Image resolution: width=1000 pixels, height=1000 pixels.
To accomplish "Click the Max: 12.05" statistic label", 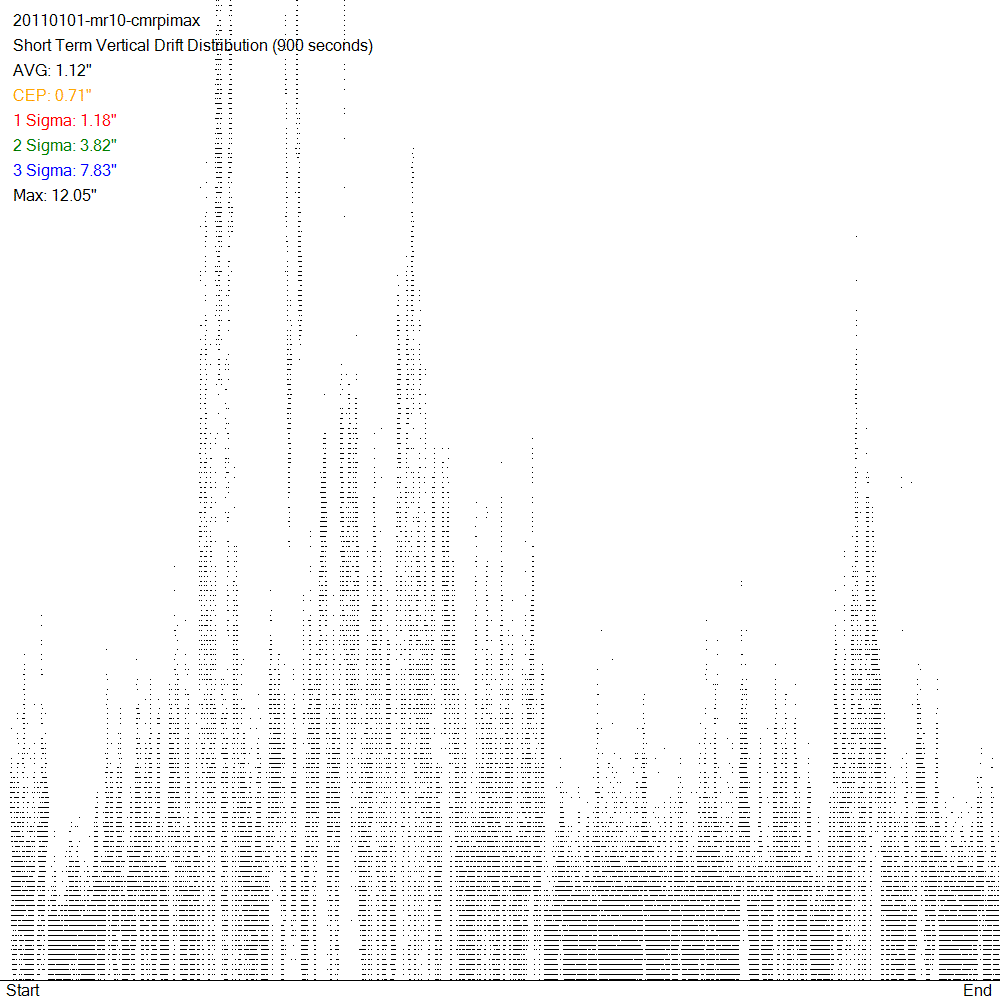I will [x=55, y=196].
